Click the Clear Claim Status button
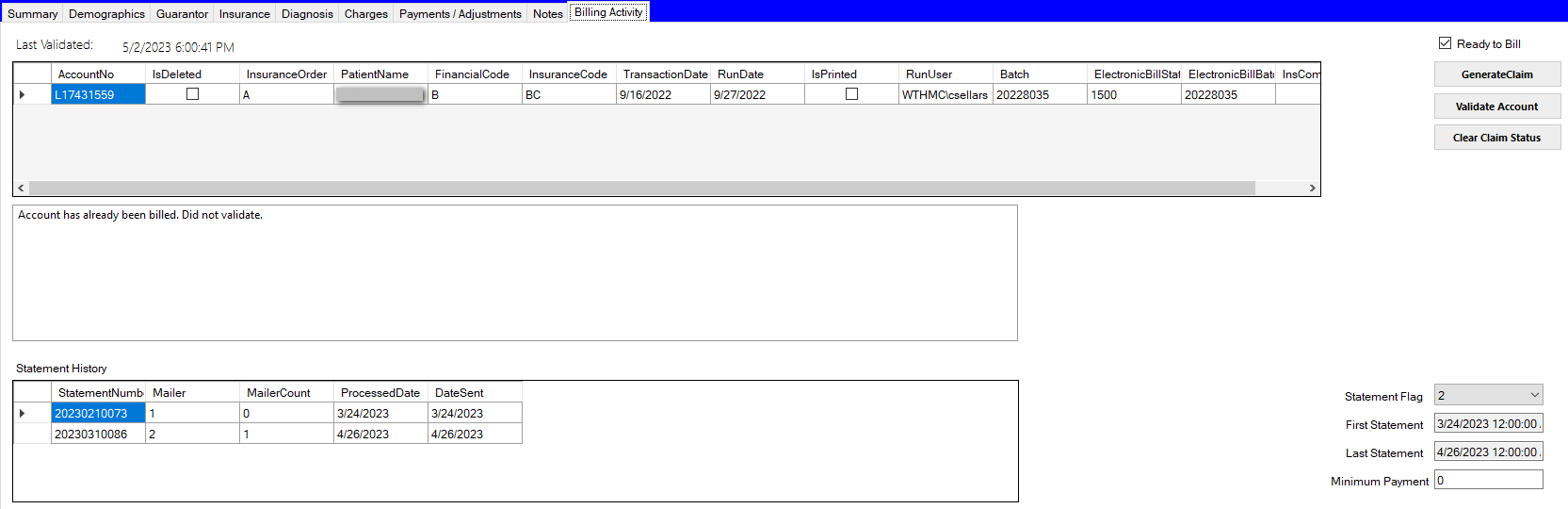The image size is (1568, 509). 1496,138
